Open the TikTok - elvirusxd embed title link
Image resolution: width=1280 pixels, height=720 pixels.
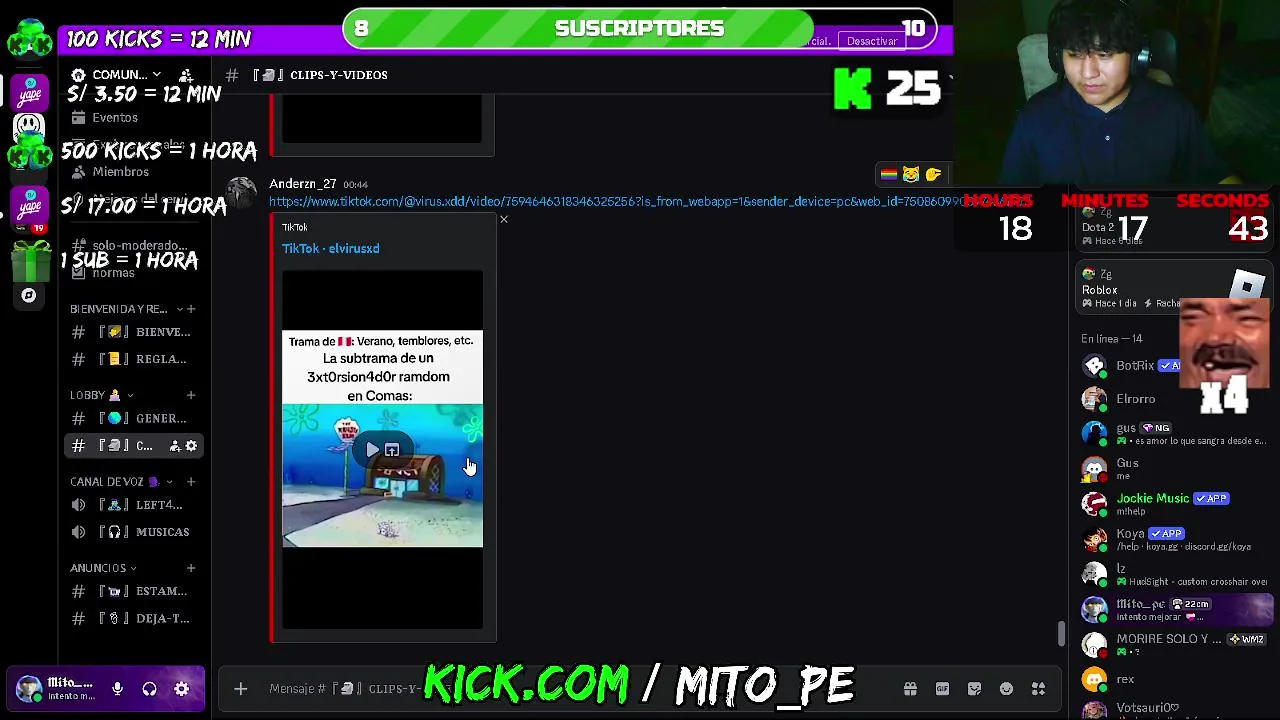[x=330, y=248]
